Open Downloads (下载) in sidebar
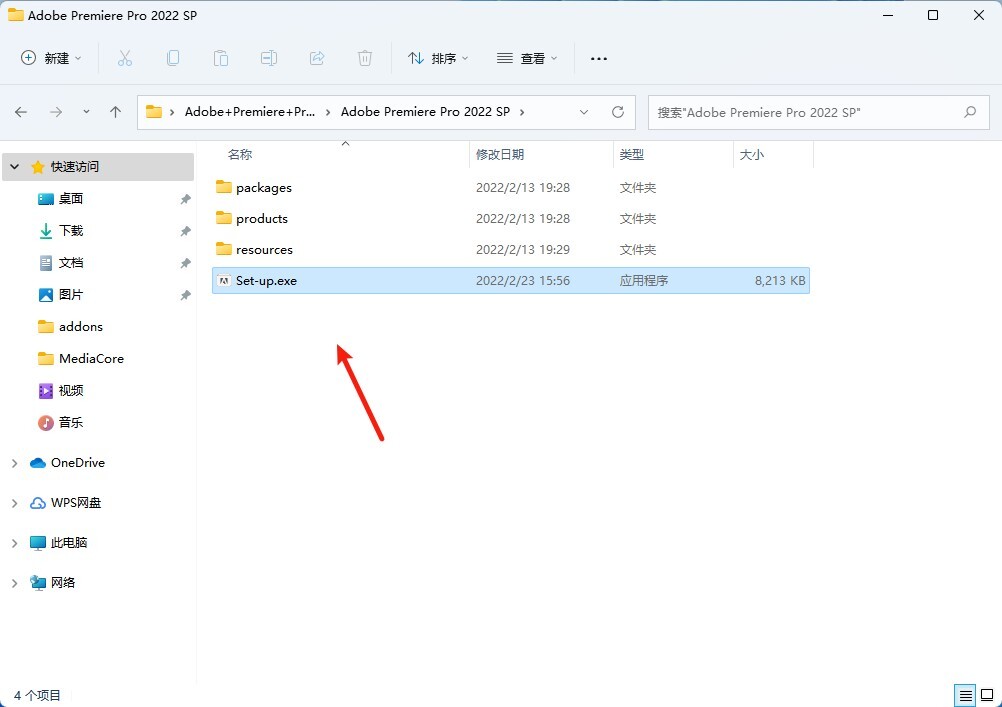This screenshot has width=1002, height=707. click(x=71, y=231)
